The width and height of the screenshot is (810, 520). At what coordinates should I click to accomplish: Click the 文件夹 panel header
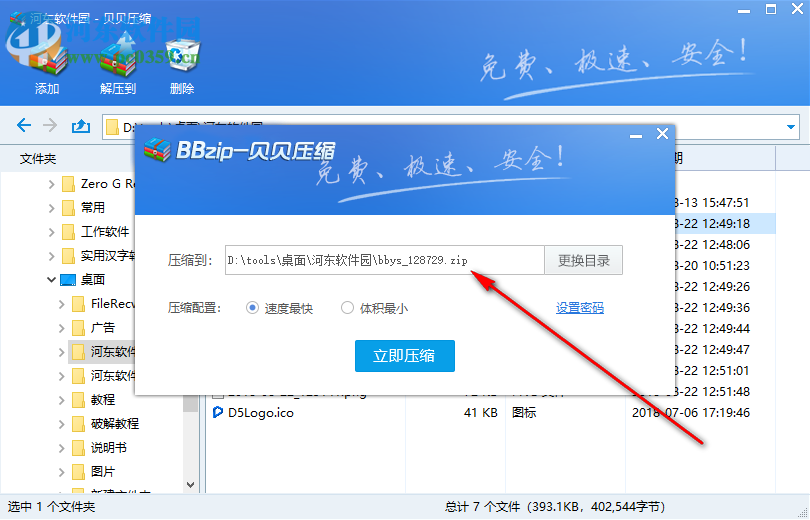coord(38,159)
